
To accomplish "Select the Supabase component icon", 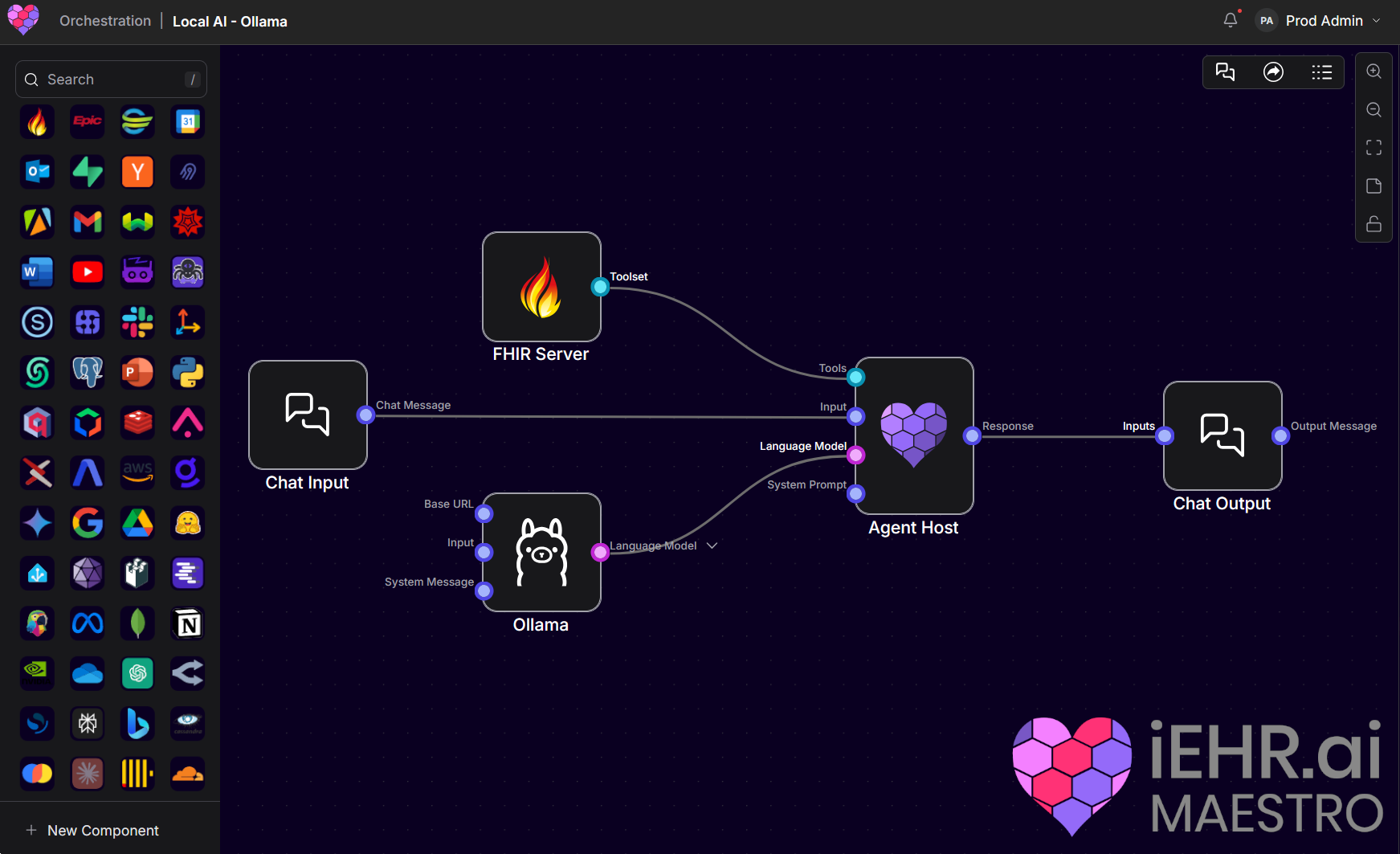I will coord(88,171).
